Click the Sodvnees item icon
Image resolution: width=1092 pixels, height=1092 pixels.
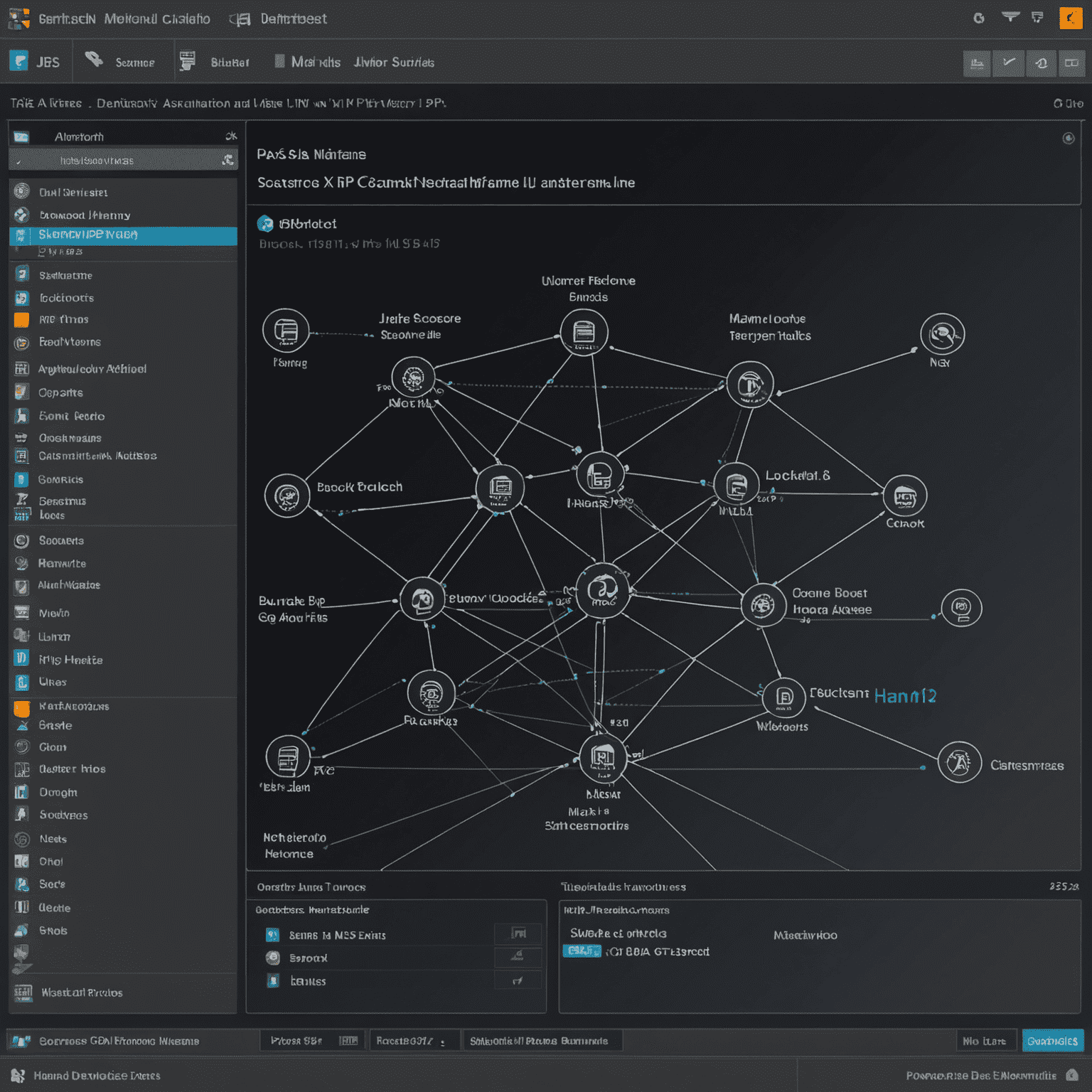coord(22,815)
